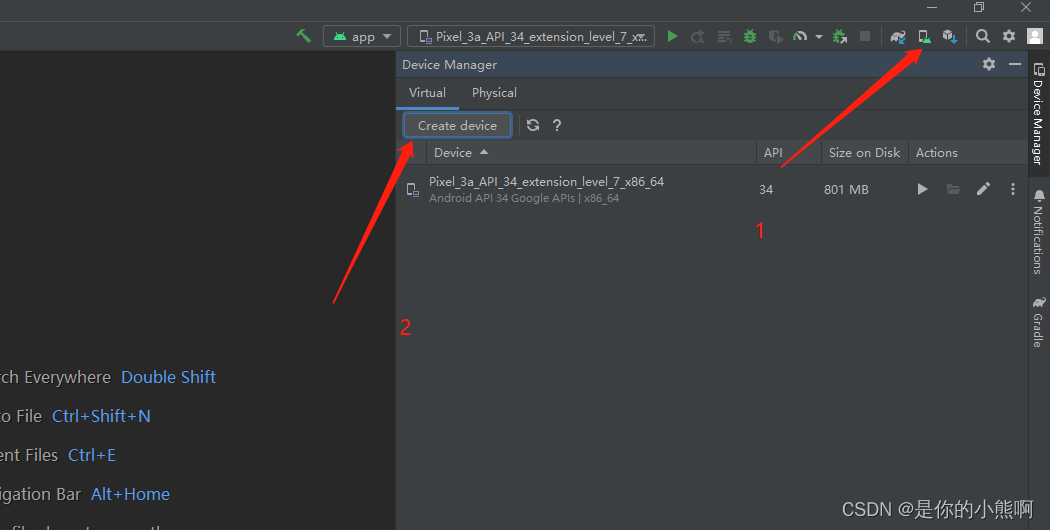Switch to the Virtual tab
The width and height of the screenshot is (1050, 530).
[427, 92]
